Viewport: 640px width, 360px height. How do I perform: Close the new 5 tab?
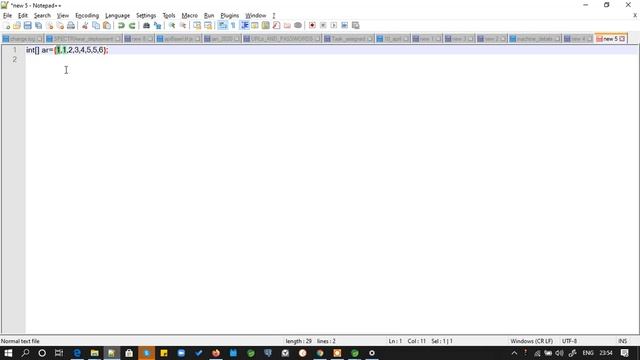(x=622, y=39)
